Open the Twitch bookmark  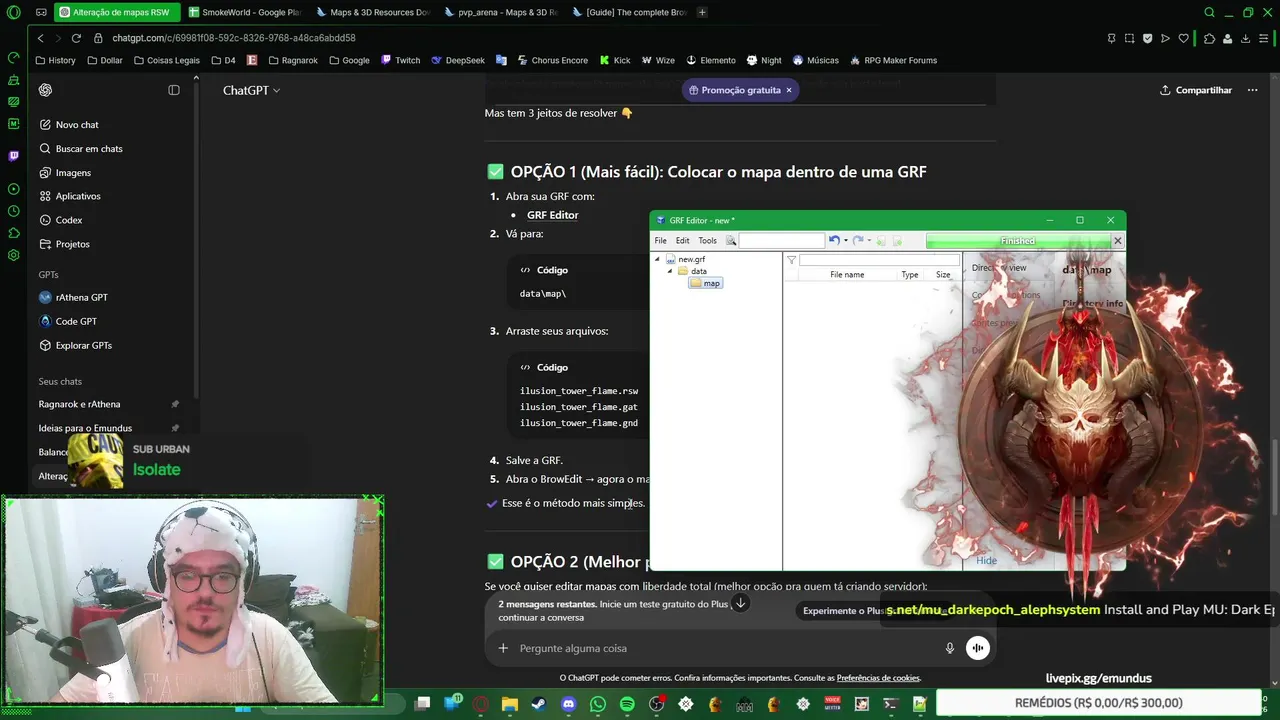click(400, 60)
